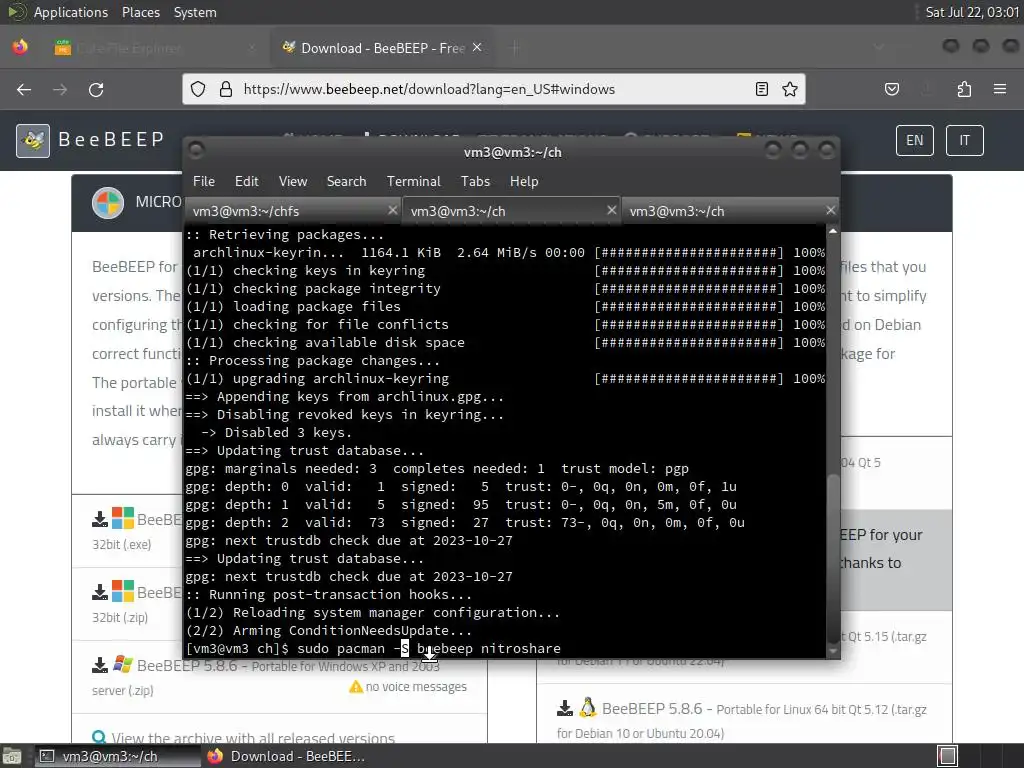
Task: Click the clock Sat Jul 22, 03:01
Action: coord(972,12)
